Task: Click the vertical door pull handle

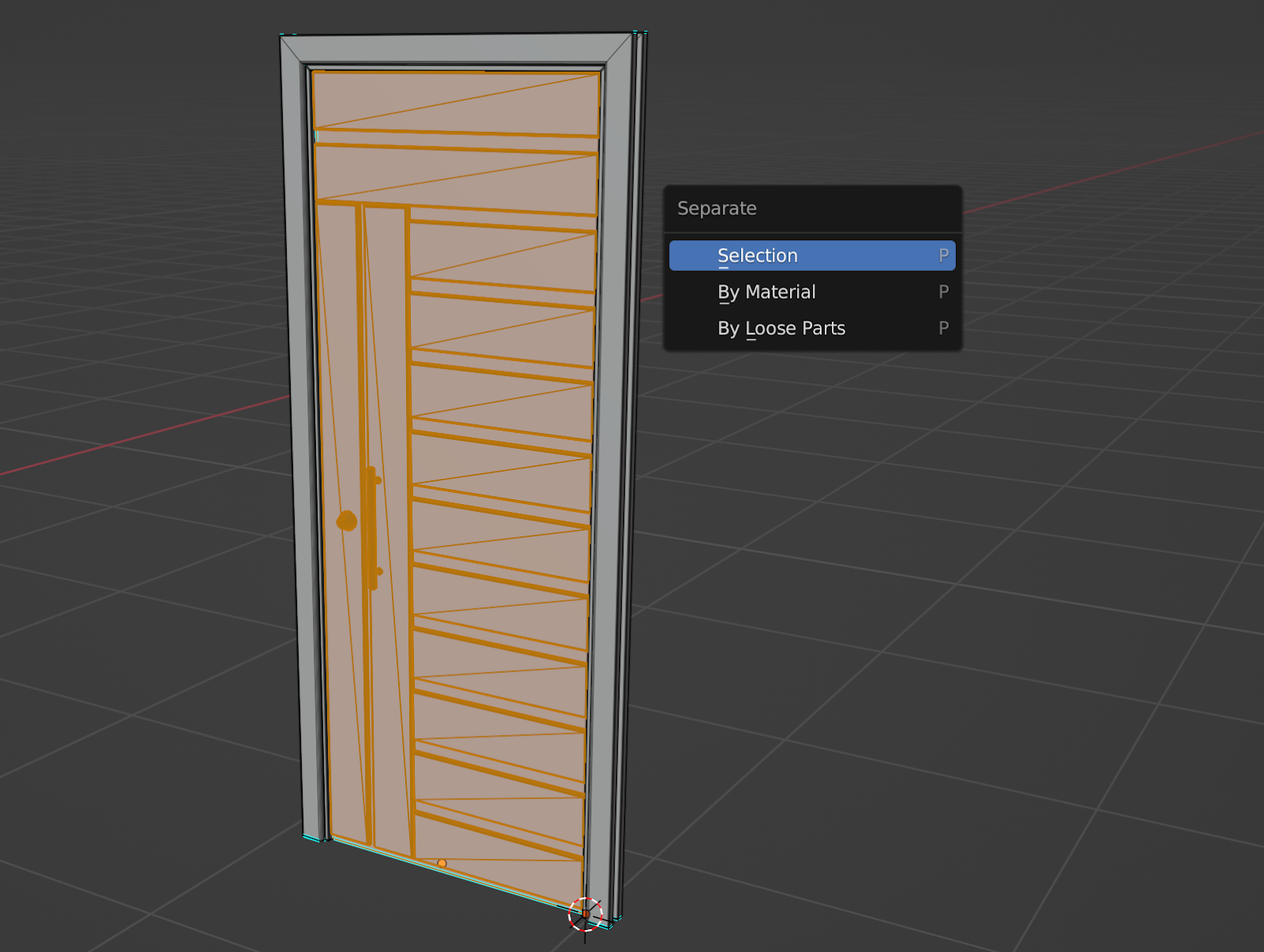Action: (x=372, y=528)
